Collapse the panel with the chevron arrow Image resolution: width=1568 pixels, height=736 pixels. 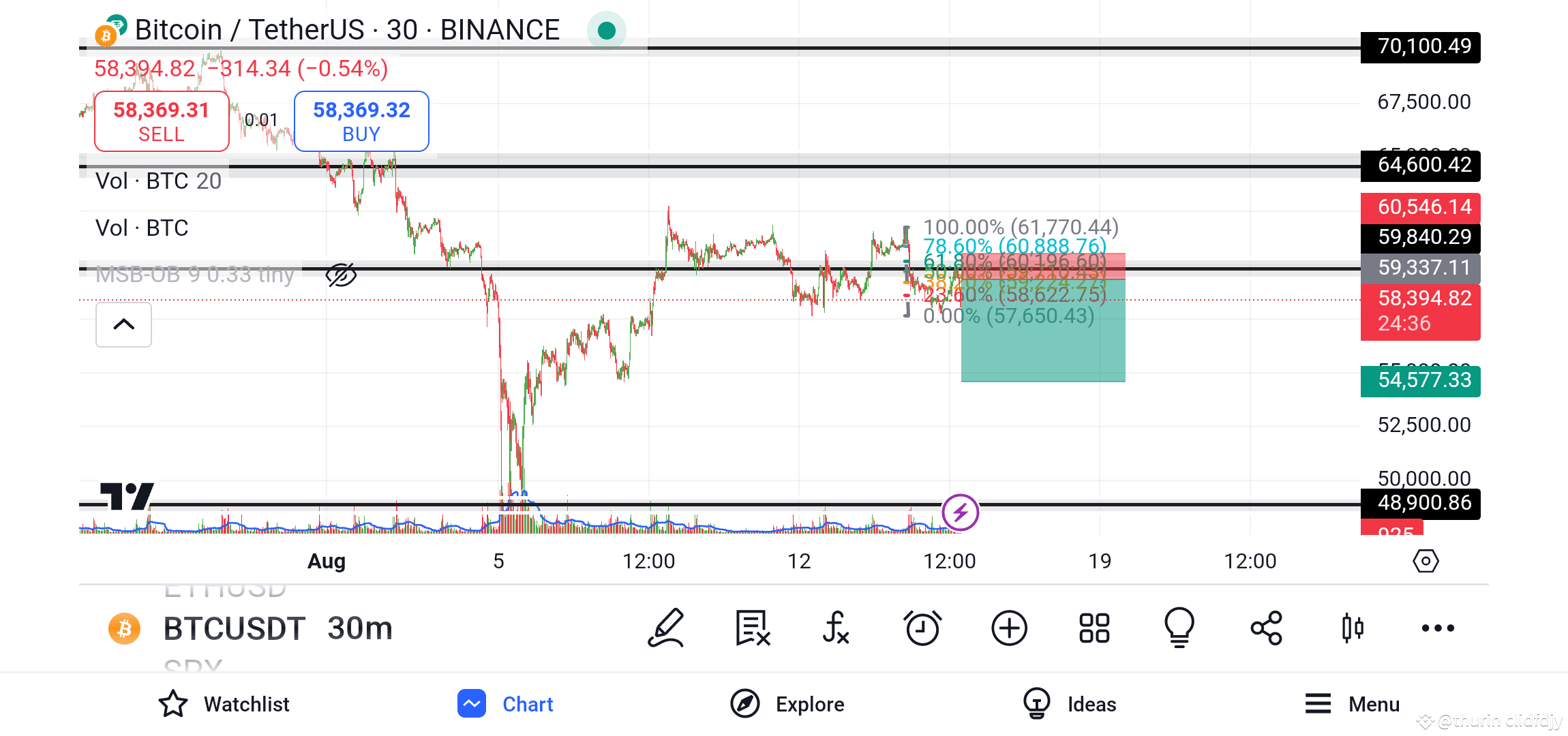(123, 325)
